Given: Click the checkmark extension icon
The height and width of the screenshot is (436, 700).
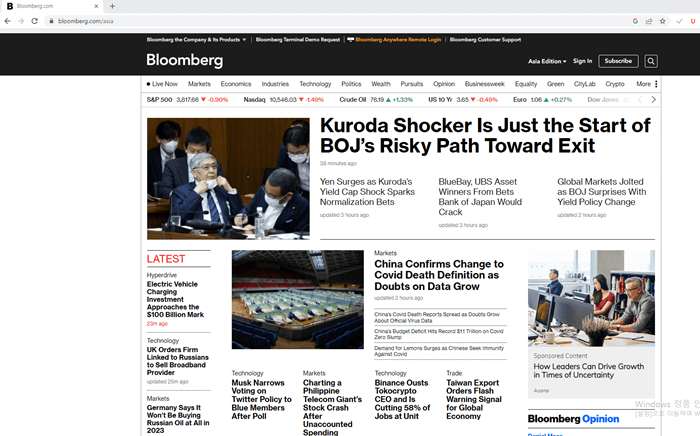Looking at the screenshot, I should click(x=679, y=21).
